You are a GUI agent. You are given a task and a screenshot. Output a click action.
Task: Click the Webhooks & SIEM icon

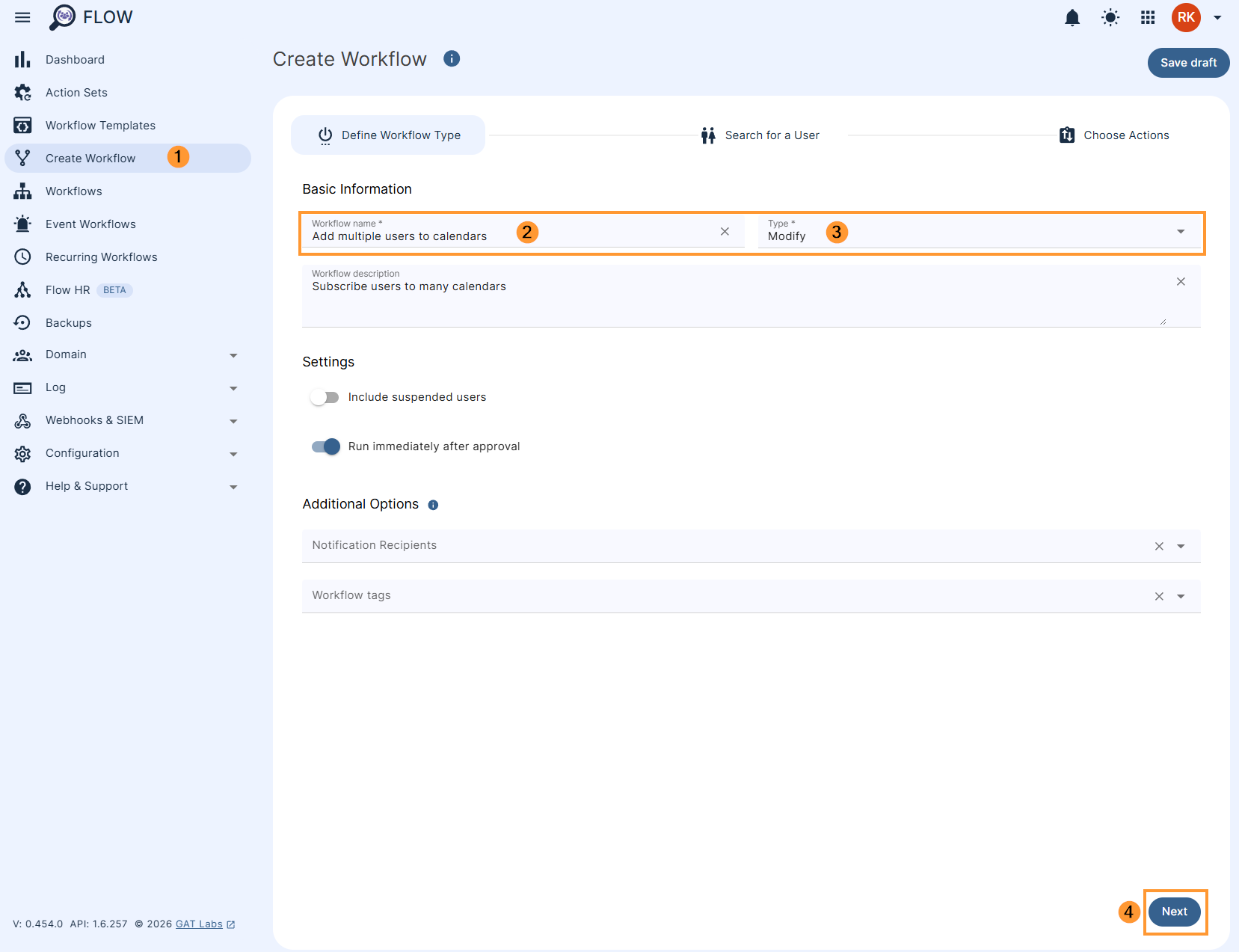point(22,421)
